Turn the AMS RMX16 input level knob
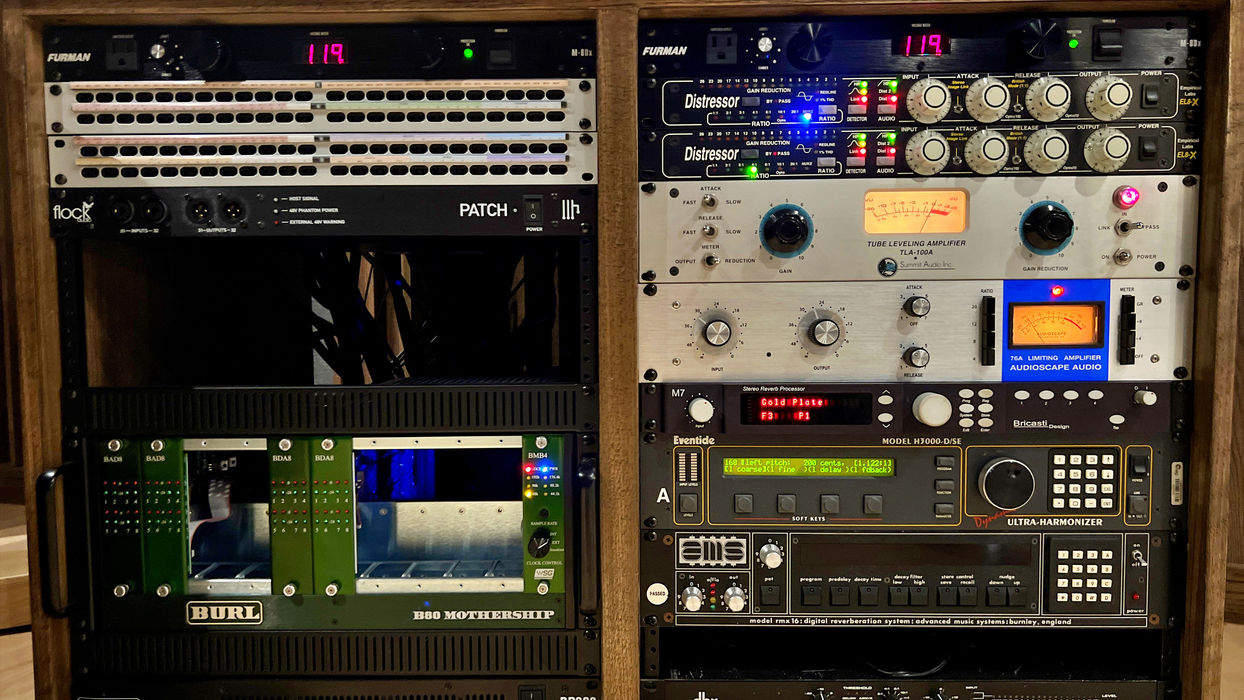The image size is (1244, 700). click(x=691, y=599)
